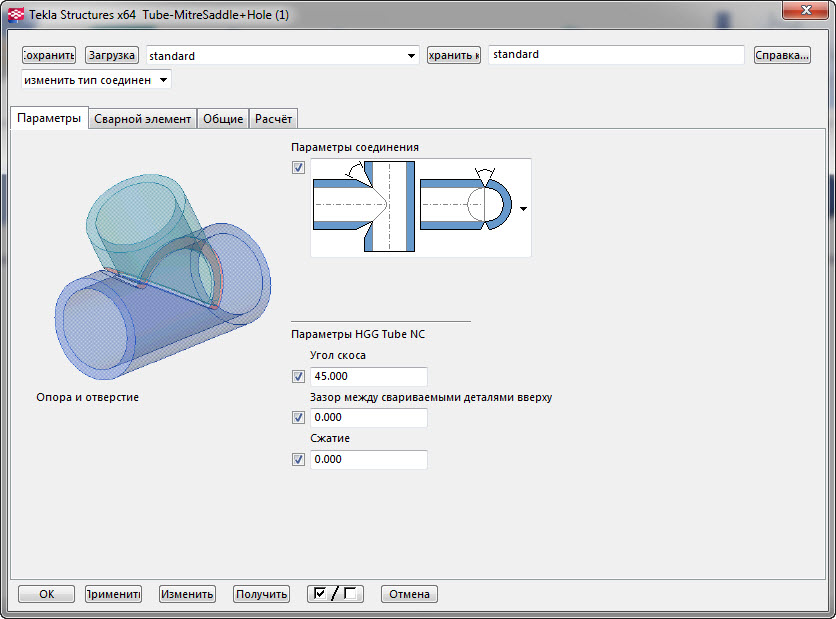The width and height of the screenshot is (836, 619).
Task: Toggle the Угол скоса checkbox
Action: 298,377
